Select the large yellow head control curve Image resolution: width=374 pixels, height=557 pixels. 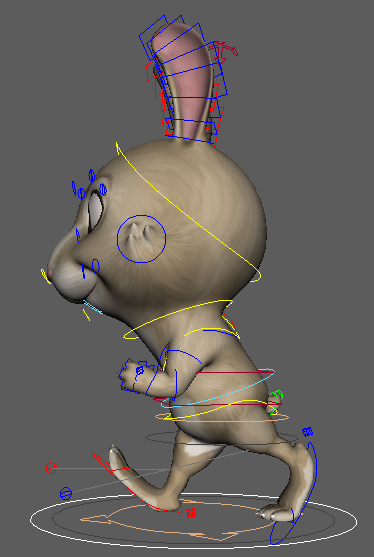pos(188,212)
